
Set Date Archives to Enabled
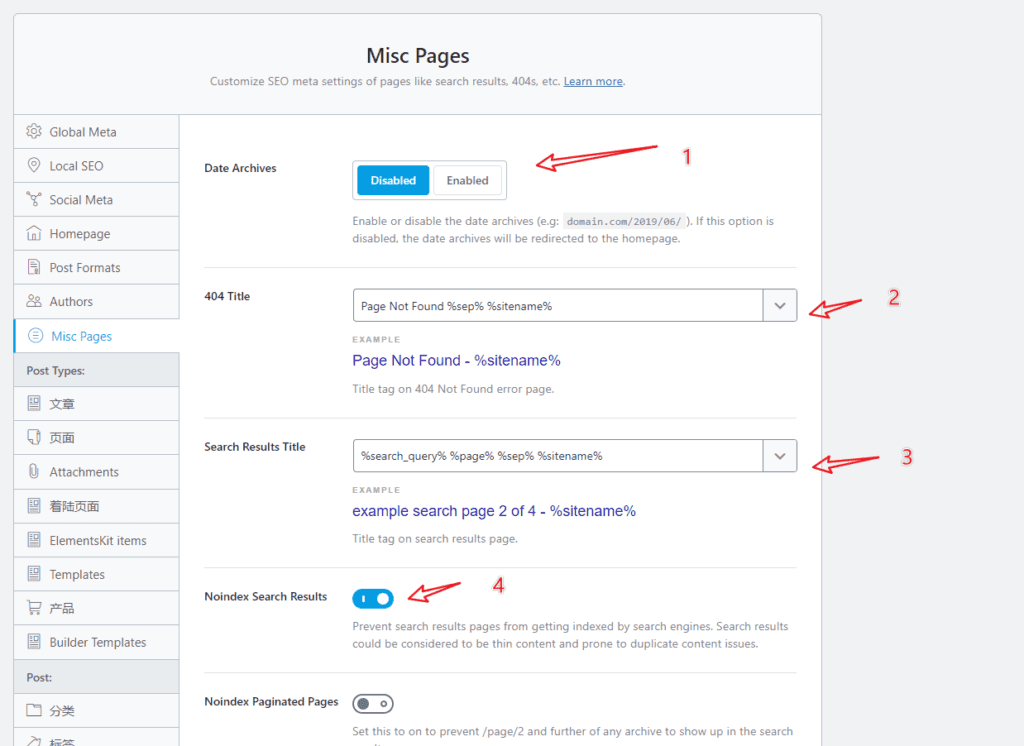[468, 180]
